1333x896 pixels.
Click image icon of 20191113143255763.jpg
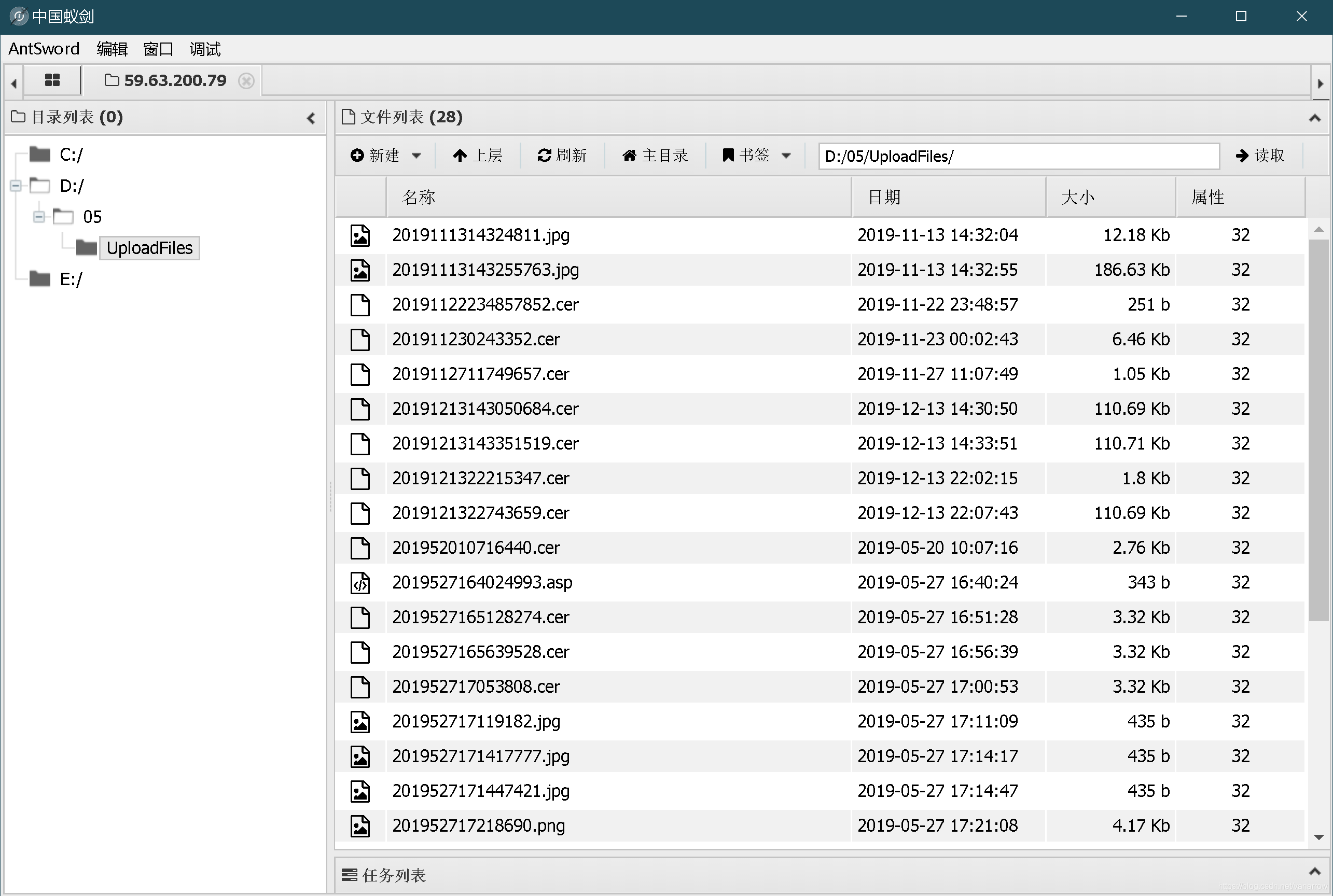360,270
